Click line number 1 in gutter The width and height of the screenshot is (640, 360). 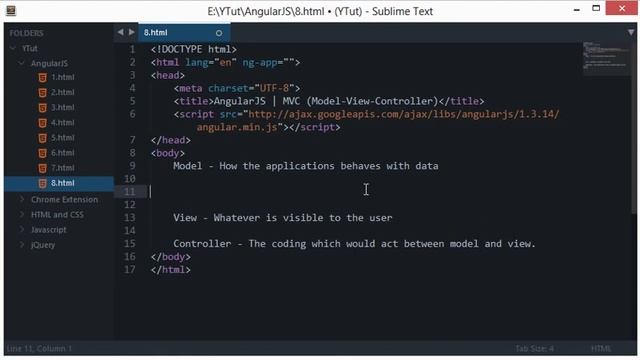click(132, 49)
